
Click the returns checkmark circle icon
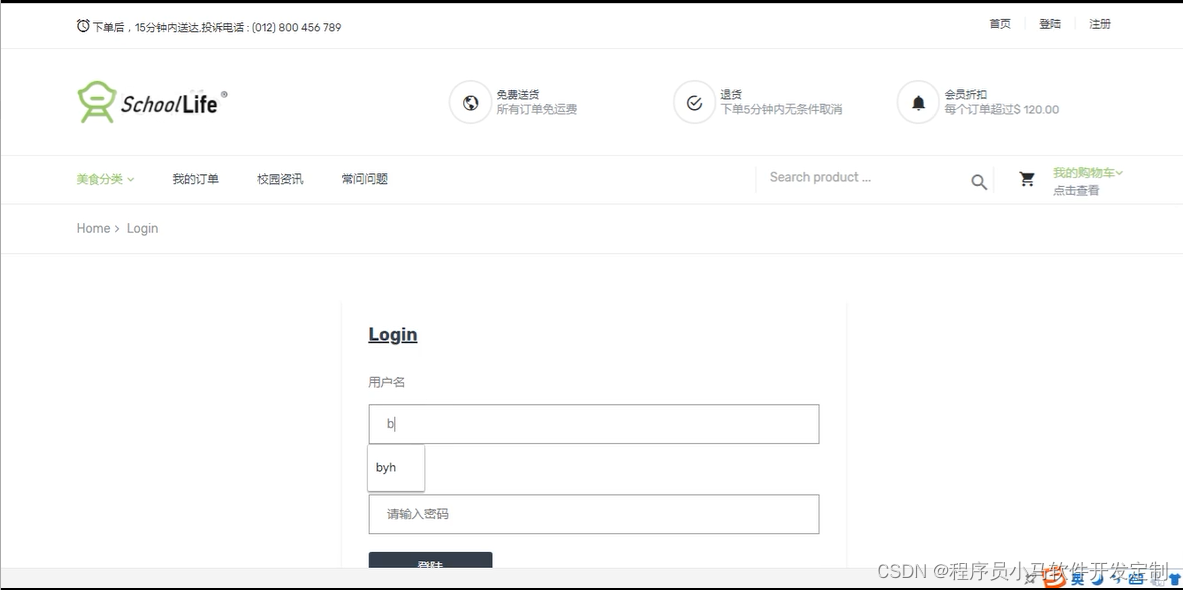(x=694, y=101)
